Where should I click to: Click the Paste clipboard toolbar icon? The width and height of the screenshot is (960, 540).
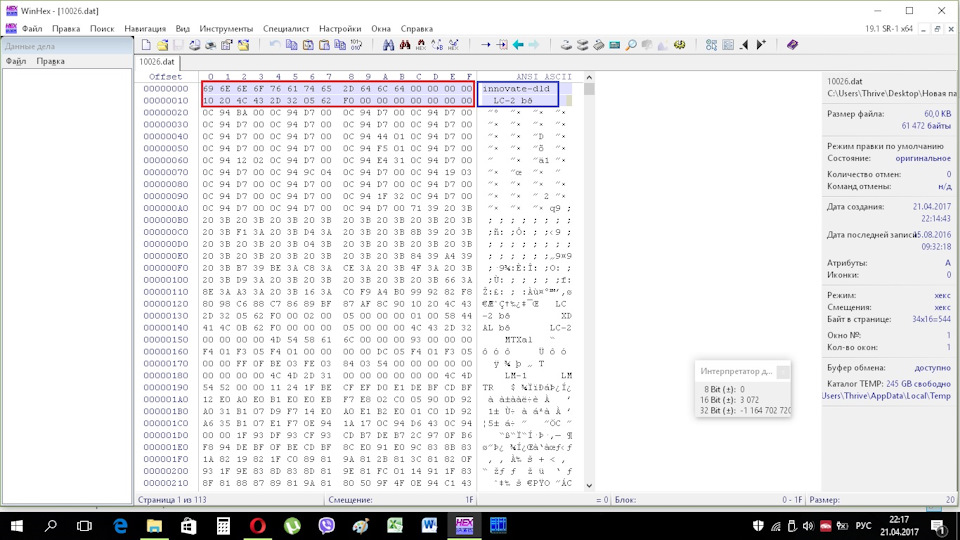(324, 45)
